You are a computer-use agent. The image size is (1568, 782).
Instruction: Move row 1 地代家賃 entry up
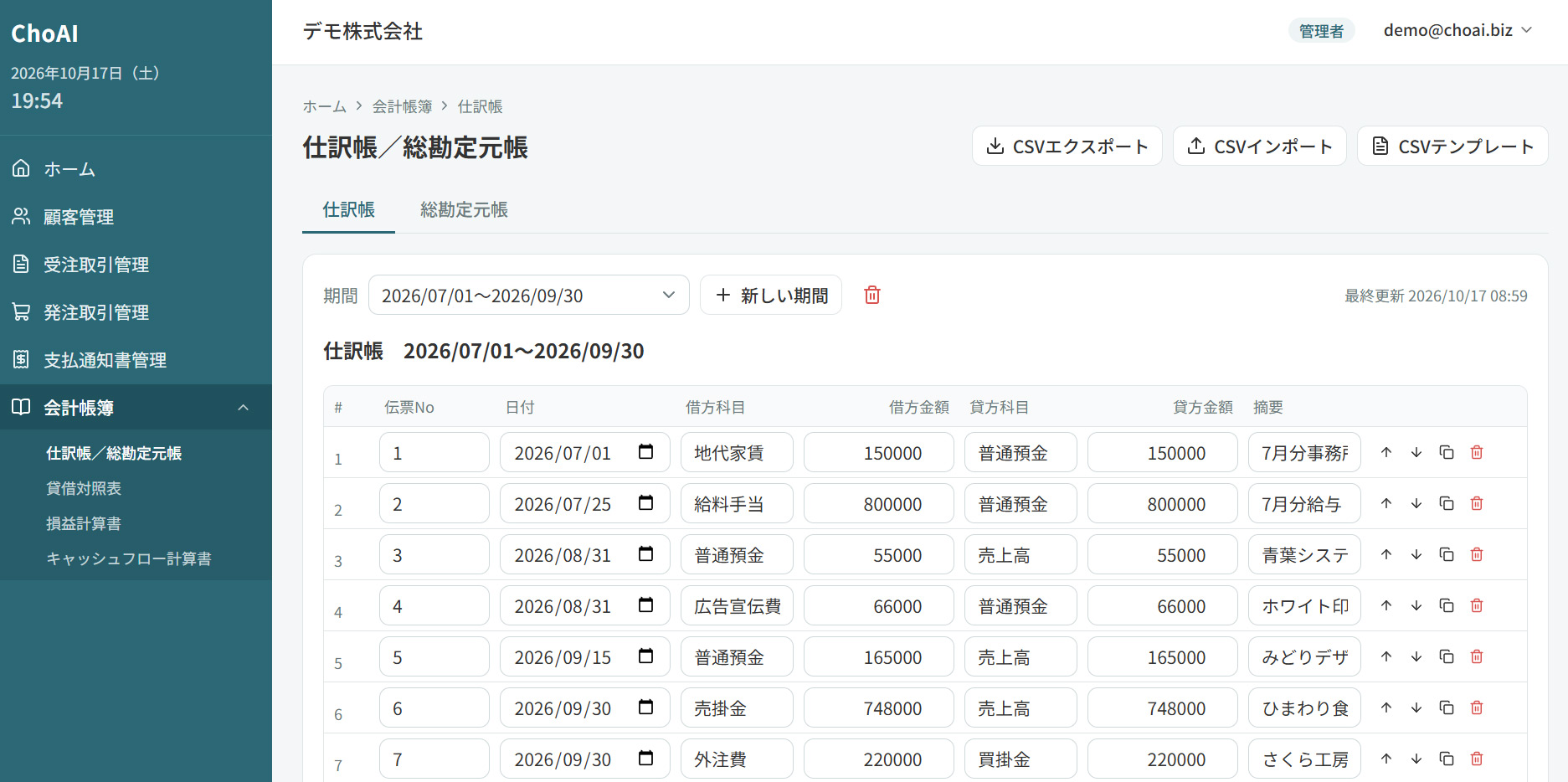point(1386,452)
